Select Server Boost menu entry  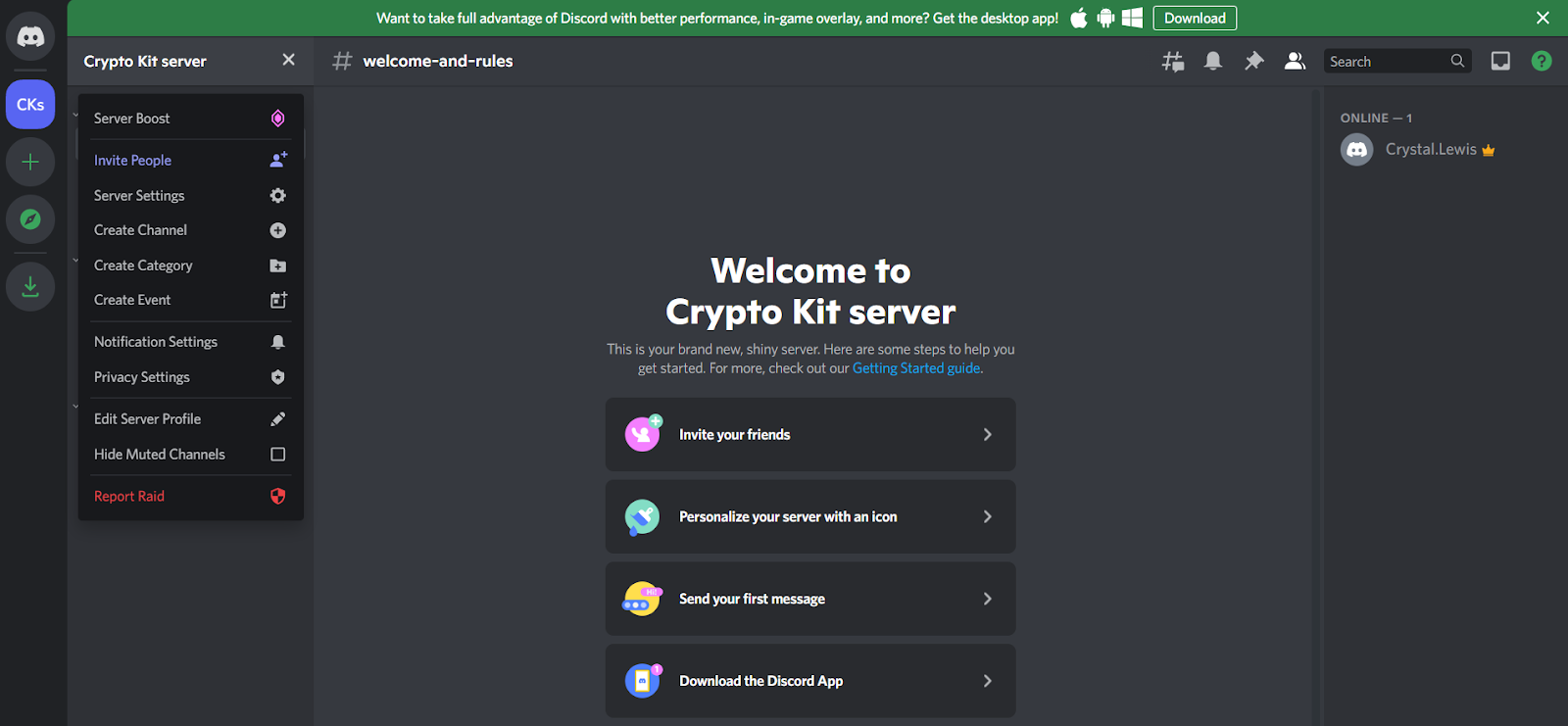point(191,119)
